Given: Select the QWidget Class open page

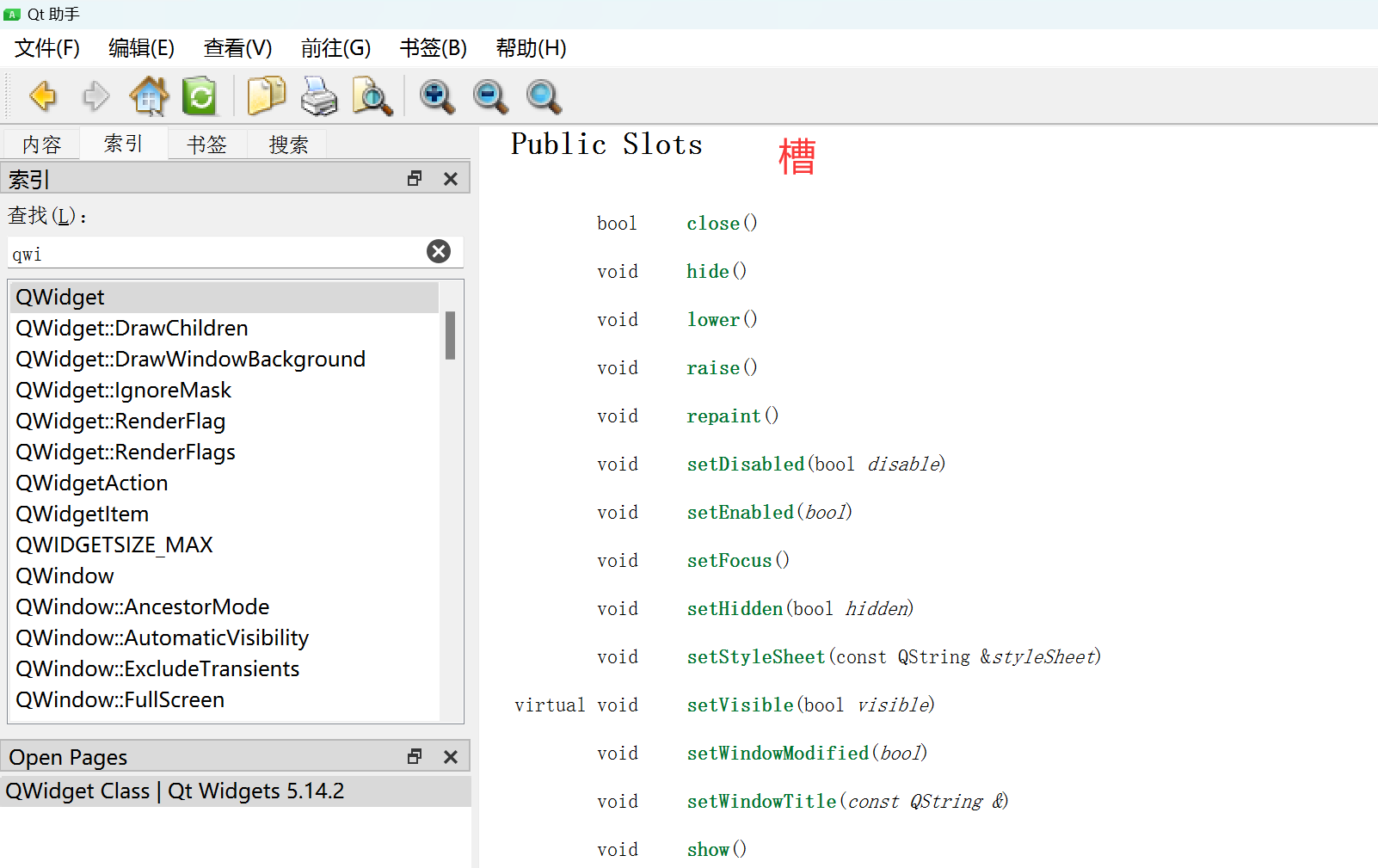Looking at the screenshot, I should click(x=236, y=791).
